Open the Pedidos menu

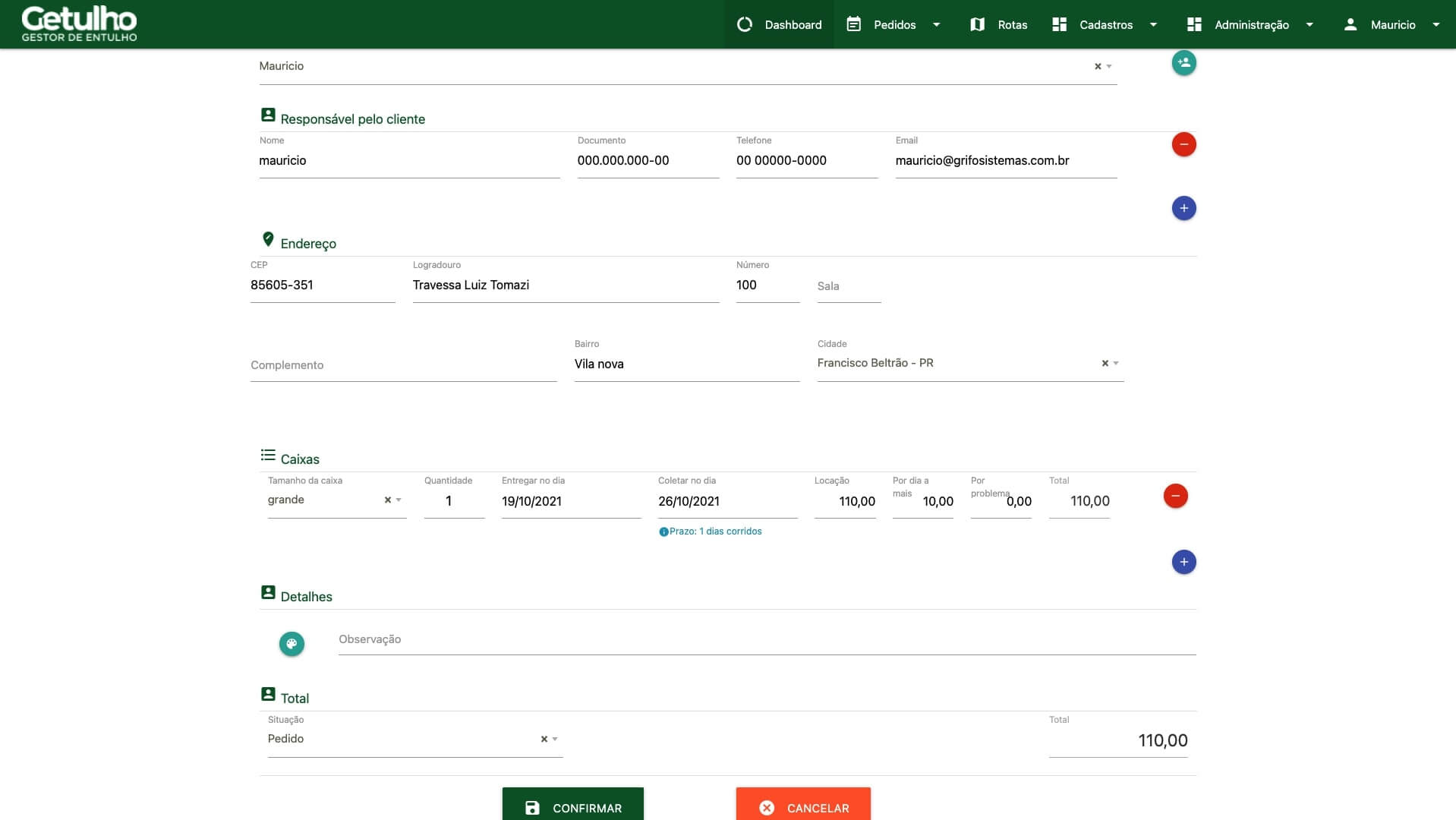894,24
